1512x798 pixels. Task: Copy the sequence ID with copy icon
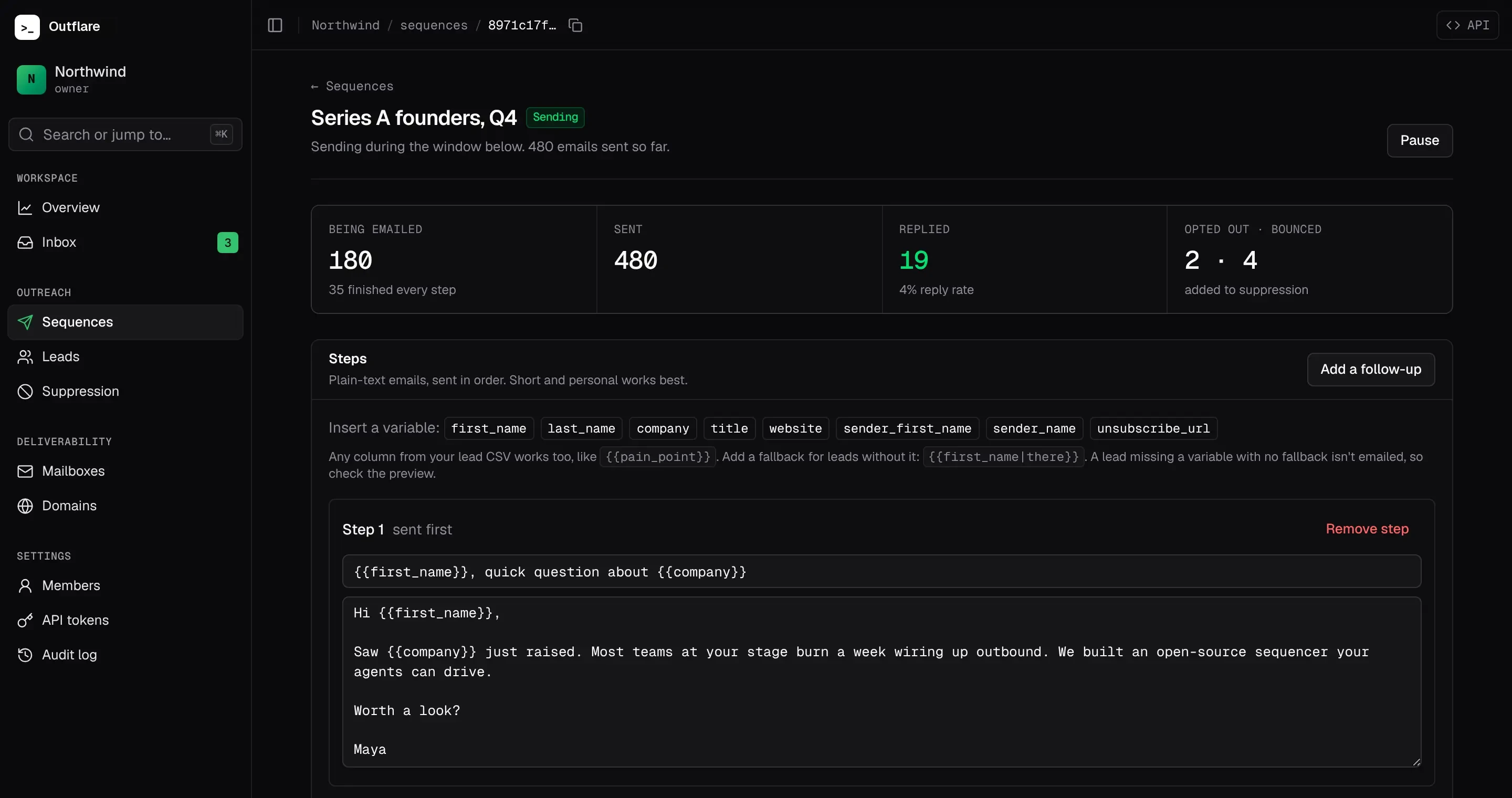tap(575, 25)
